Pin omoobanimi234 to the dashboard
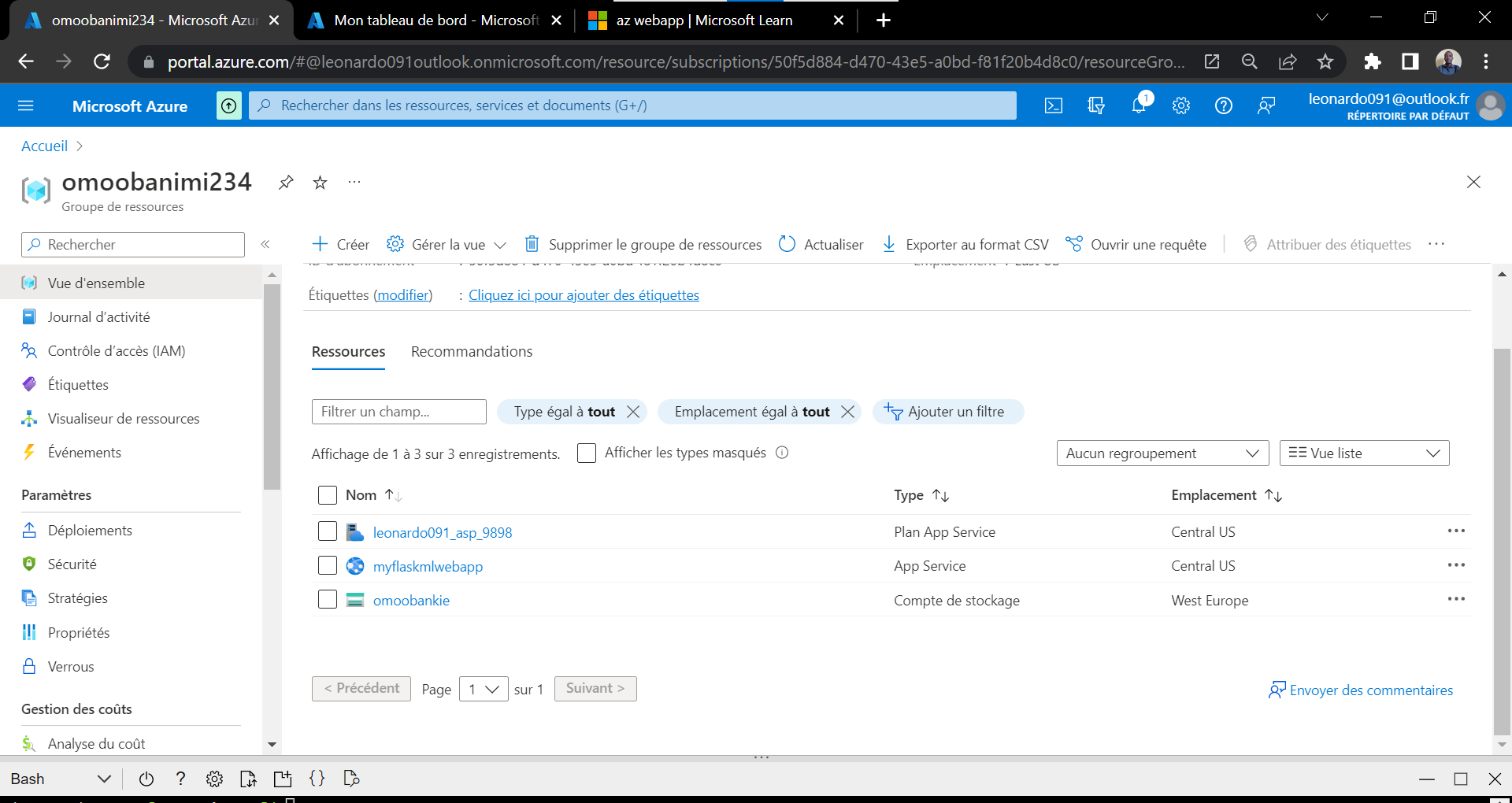 [x=285, y=182]
